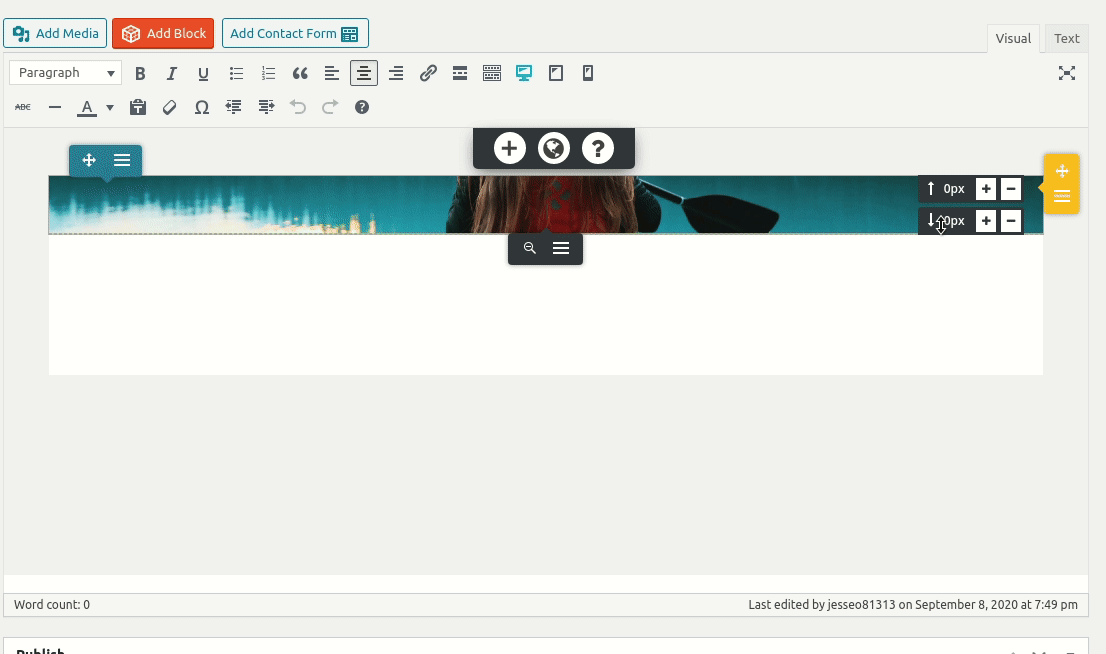Screen dimensions: 1106x654
Task: Apply blockquote formatting
Action: coord(300,73)
